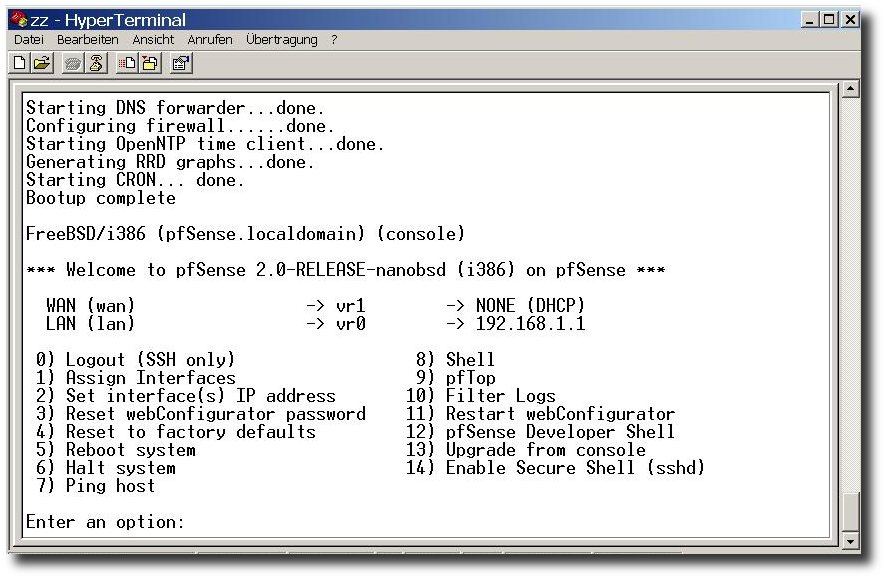This screenshot has width=886, height=579.
Task: Click option '10) Filter Logs'
Action: (480, 396)
